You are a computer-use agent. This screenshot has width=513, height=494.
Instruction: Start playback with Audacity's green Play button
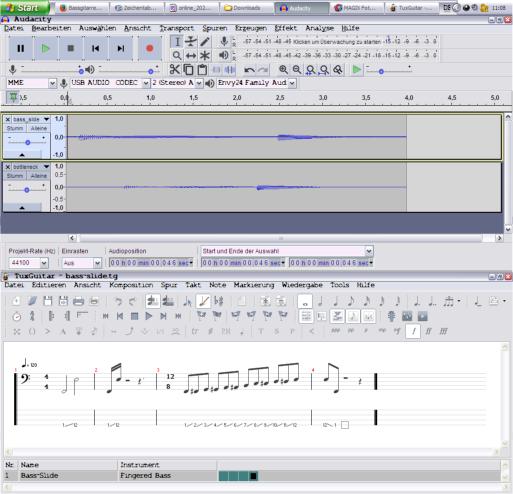pos(46,49)
